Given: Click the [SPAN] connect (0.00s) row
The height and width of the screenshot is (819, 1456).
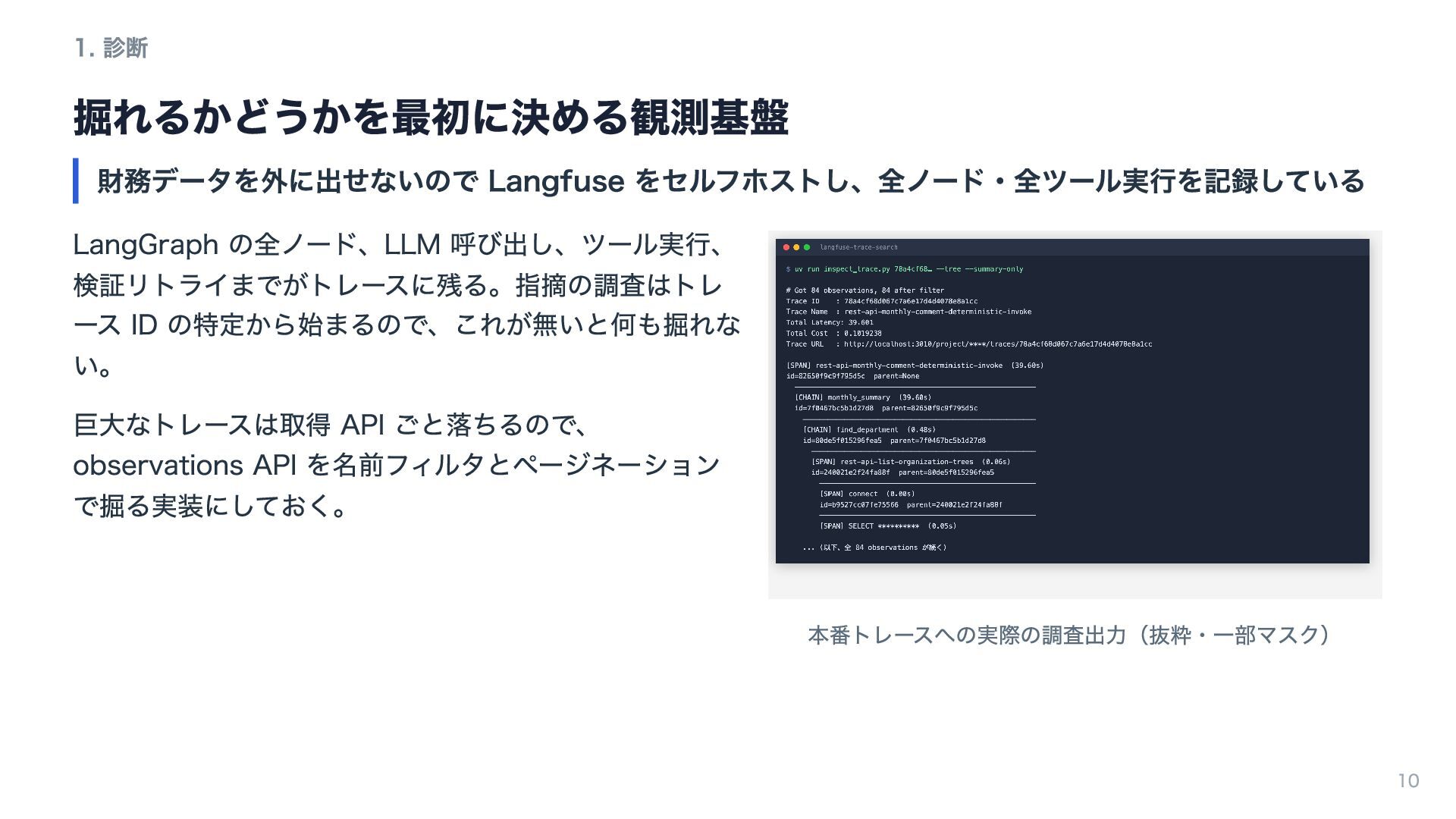Looking at the screenshot, I should pyautogui.click(x=868, y=494).
